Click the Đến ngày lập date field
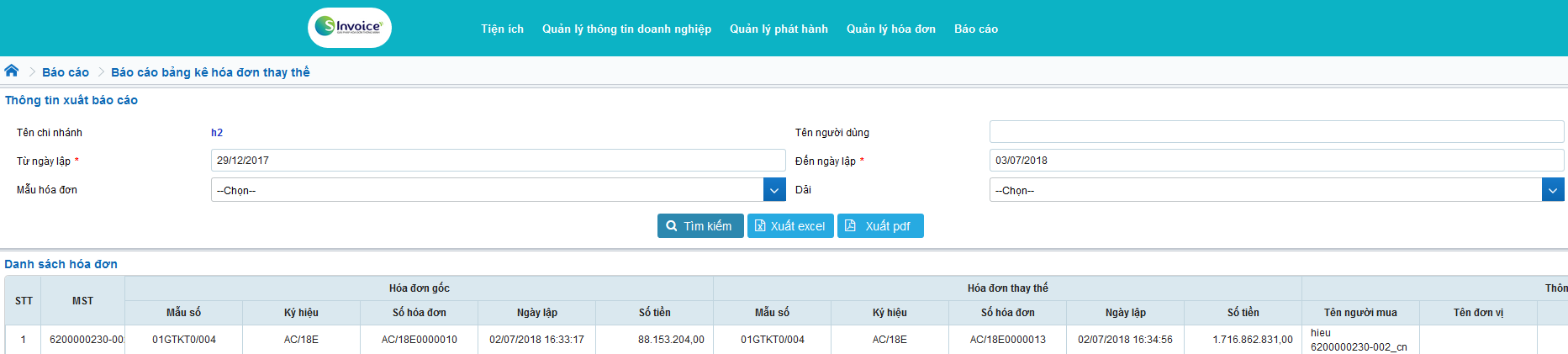 click(1275, 161)
